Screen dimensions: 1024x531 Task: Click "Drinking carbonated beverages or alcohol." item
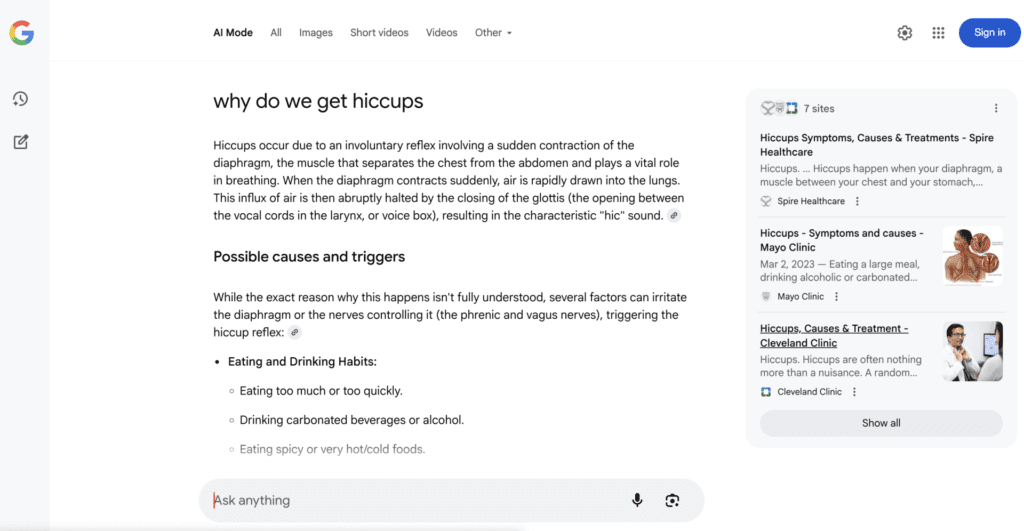pos(351,420)
